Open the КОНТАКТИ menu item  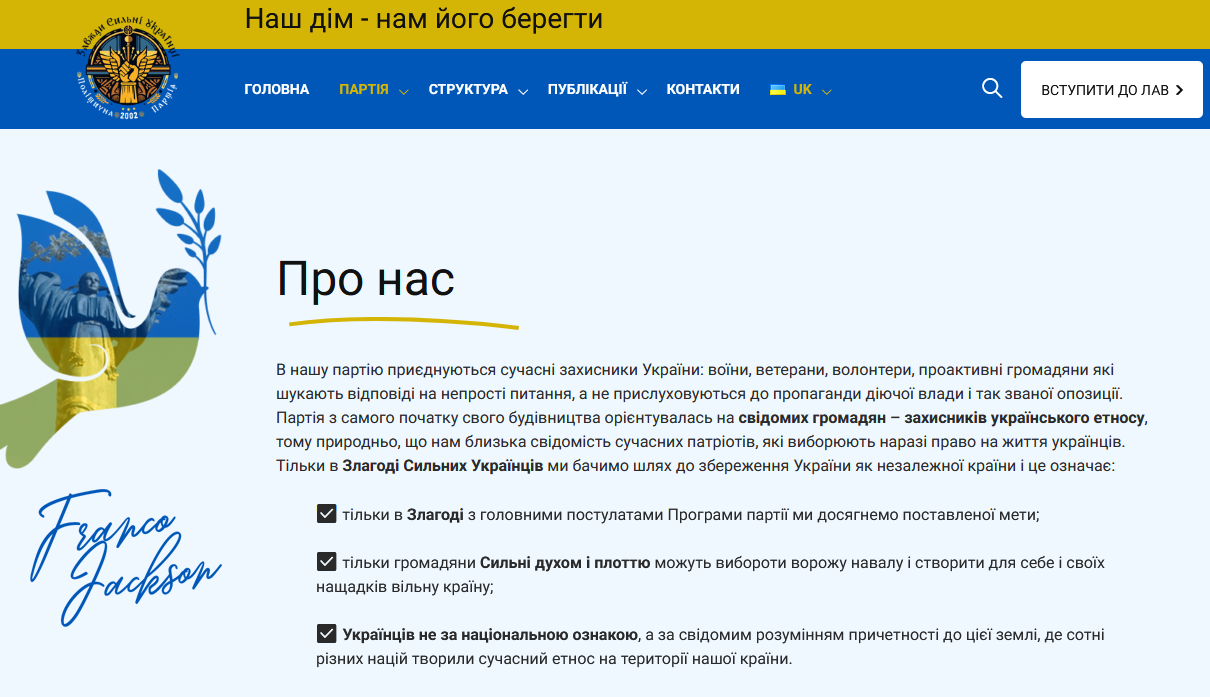point(703,89)
